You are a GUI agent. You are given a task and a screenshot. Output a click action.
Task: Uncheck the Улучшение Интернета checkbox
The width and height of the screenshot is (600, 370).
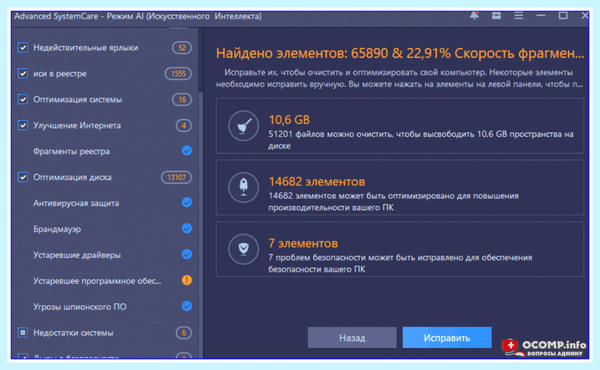(23, 125)
